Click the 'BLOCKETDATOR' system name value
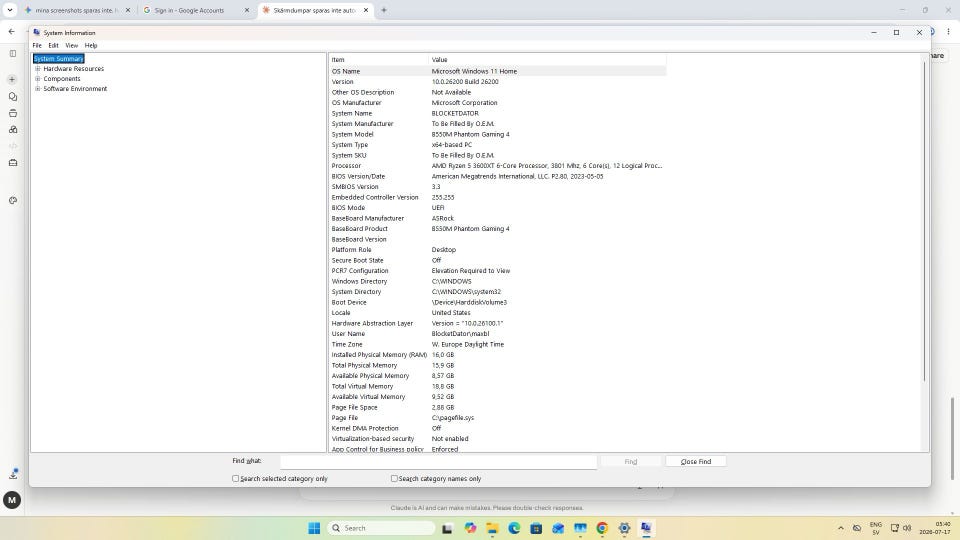This screenshot has width=960, height=540. [455, 113]
